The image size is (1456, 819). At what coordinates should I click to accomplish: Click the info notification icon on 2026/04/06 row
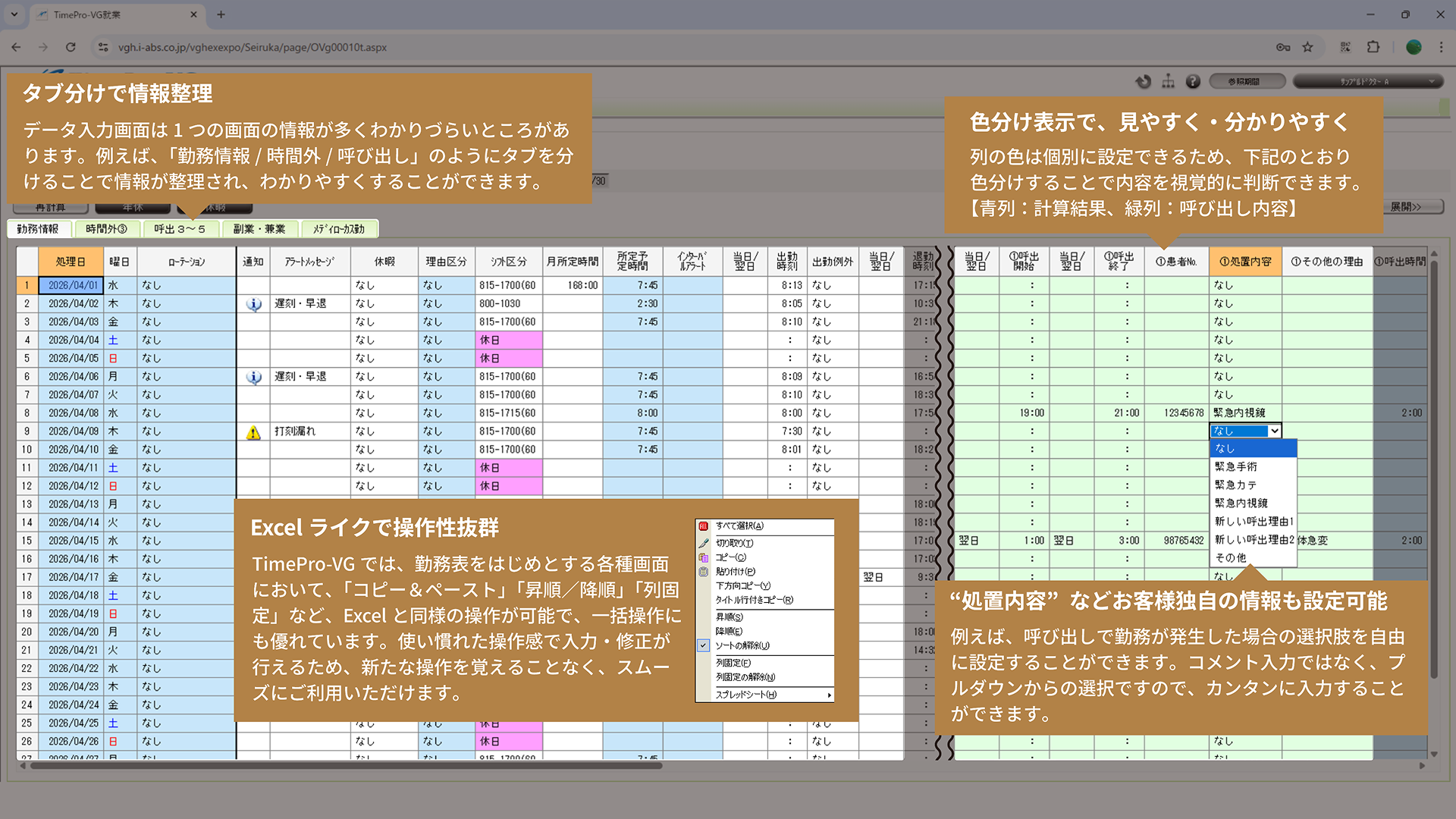point(254,377)
